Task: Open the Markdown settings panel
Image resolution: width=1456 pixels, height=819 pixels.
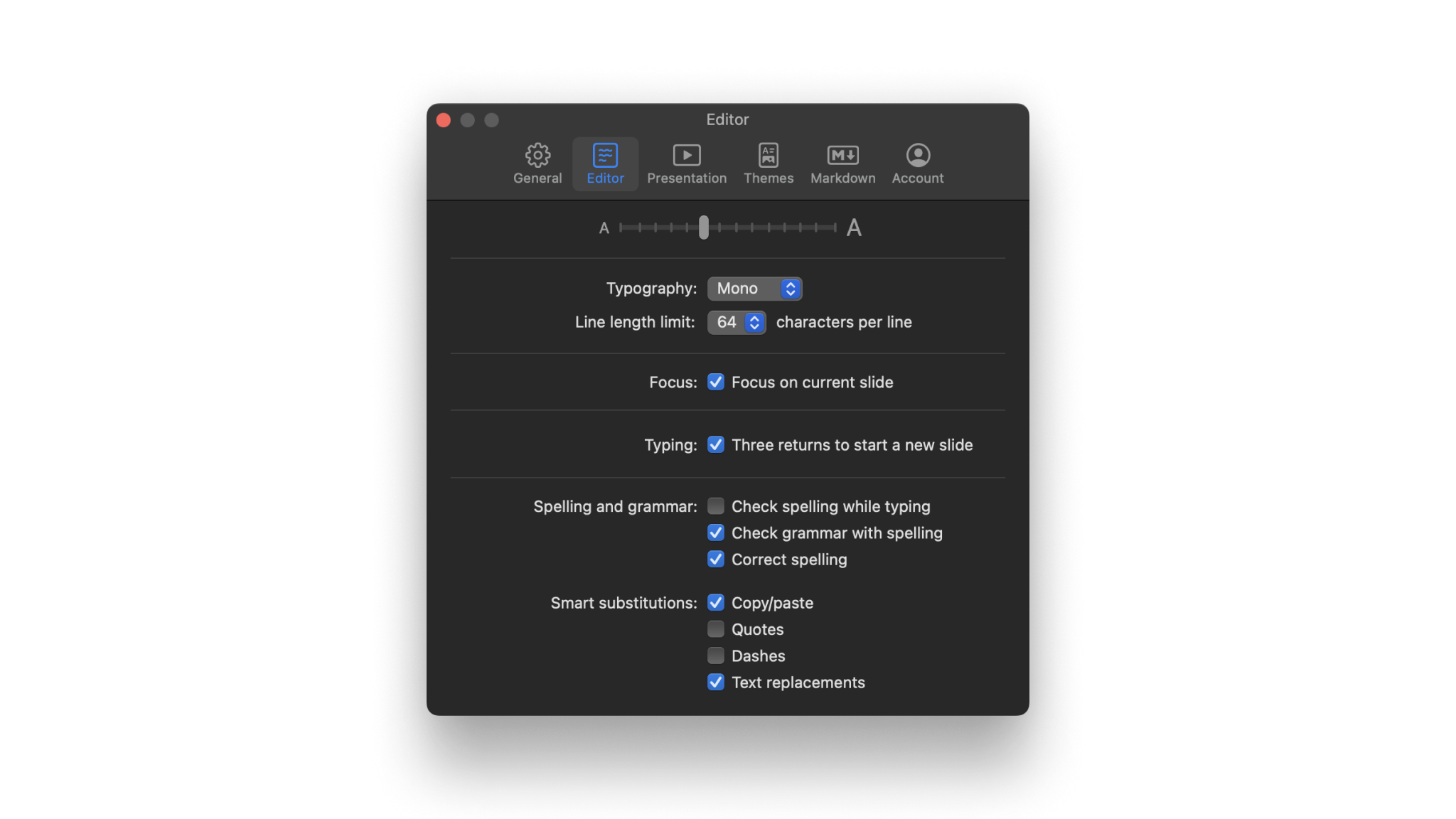Action: click(843, 164)
